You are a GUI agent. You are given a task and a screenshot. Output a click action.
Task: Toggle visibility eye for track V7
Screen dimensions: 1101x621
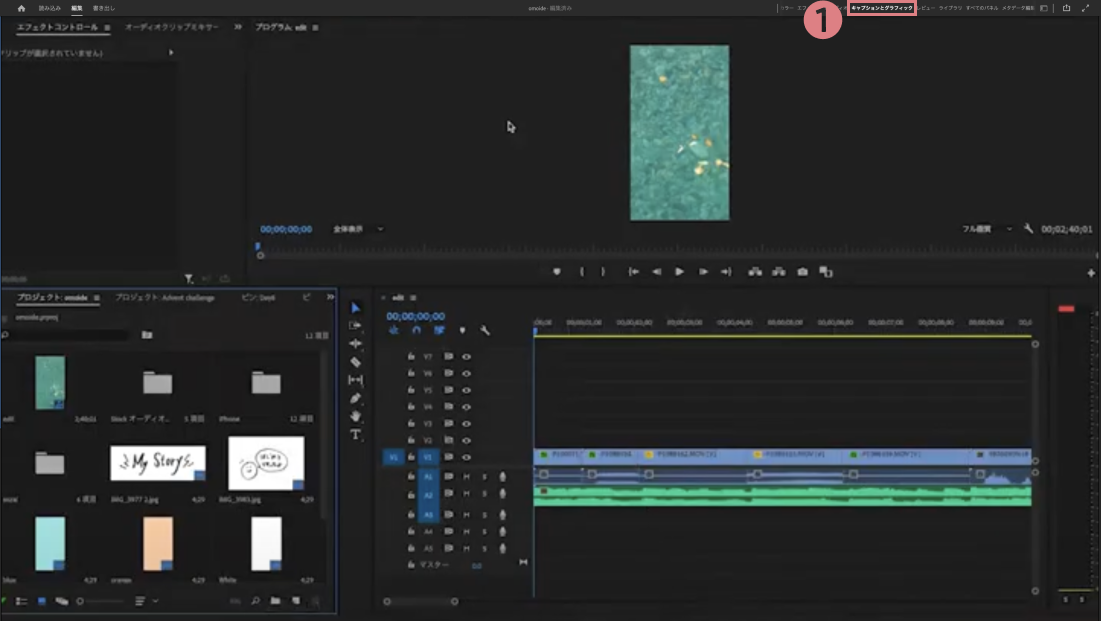click(466, 357)
